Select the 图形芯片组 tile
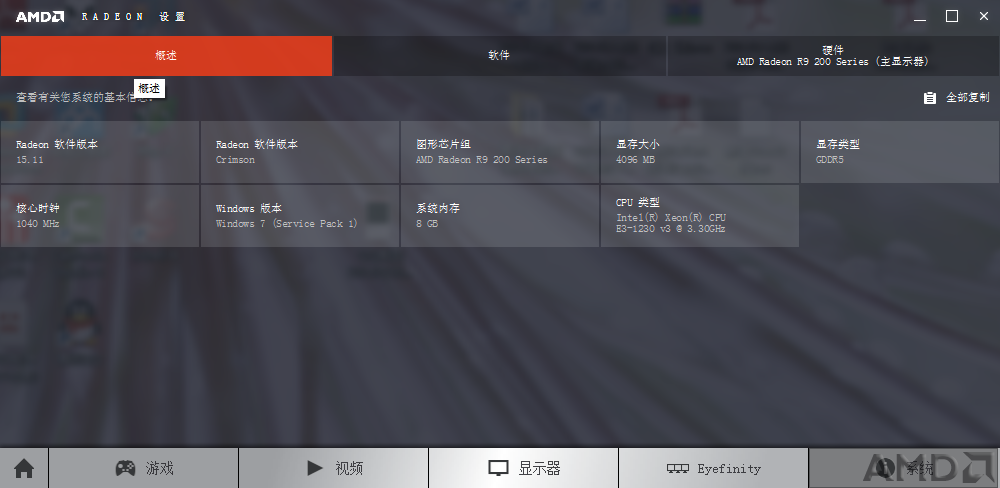This screenshot has width=1000, height=488. tap(500, 152)
